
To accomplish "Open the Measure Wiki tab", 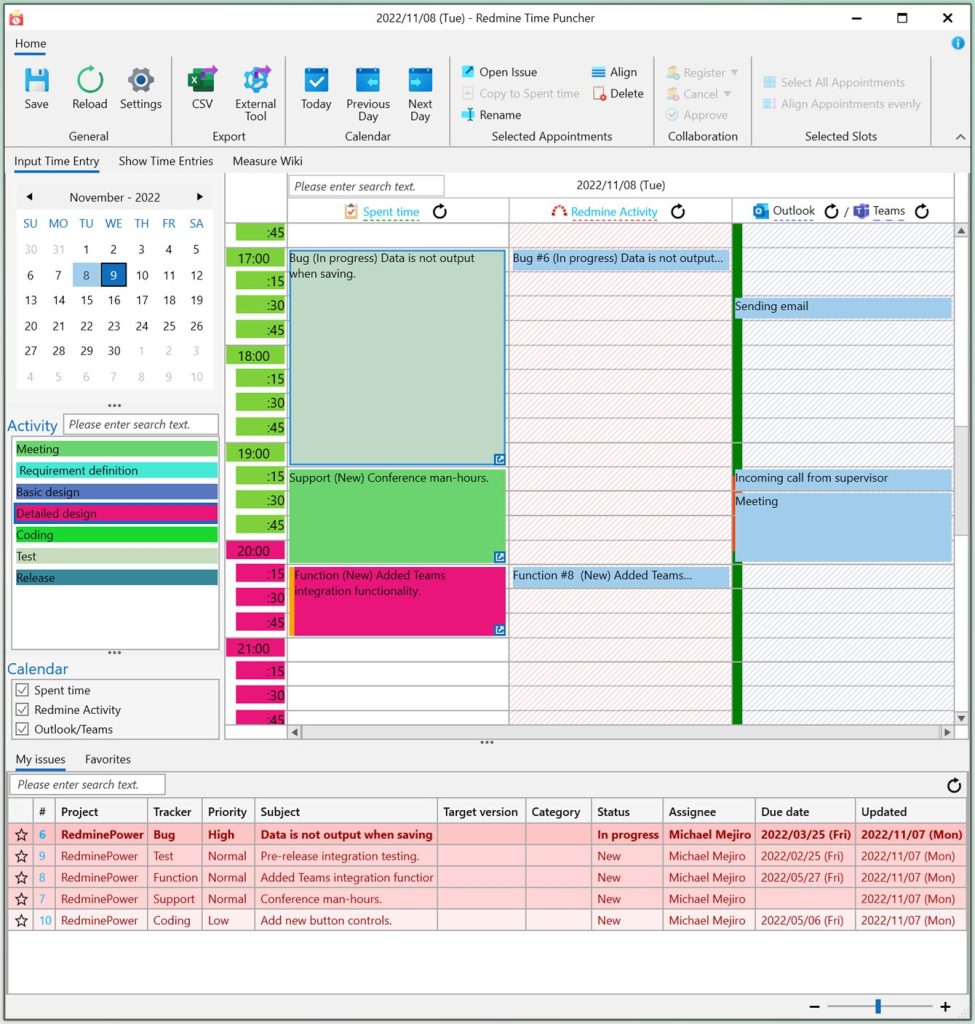I will [268, 161].
